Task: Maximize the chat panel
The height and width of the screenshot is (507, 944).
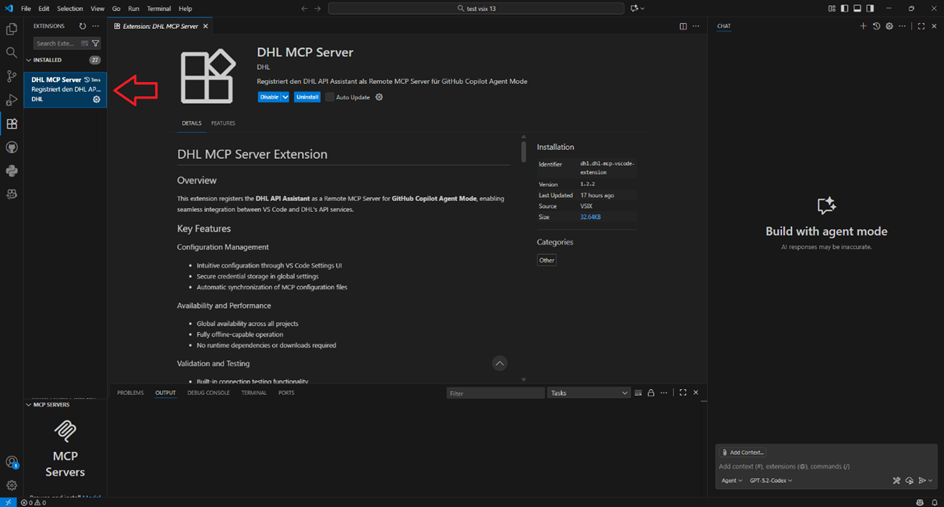Action: tap(921, 26)
